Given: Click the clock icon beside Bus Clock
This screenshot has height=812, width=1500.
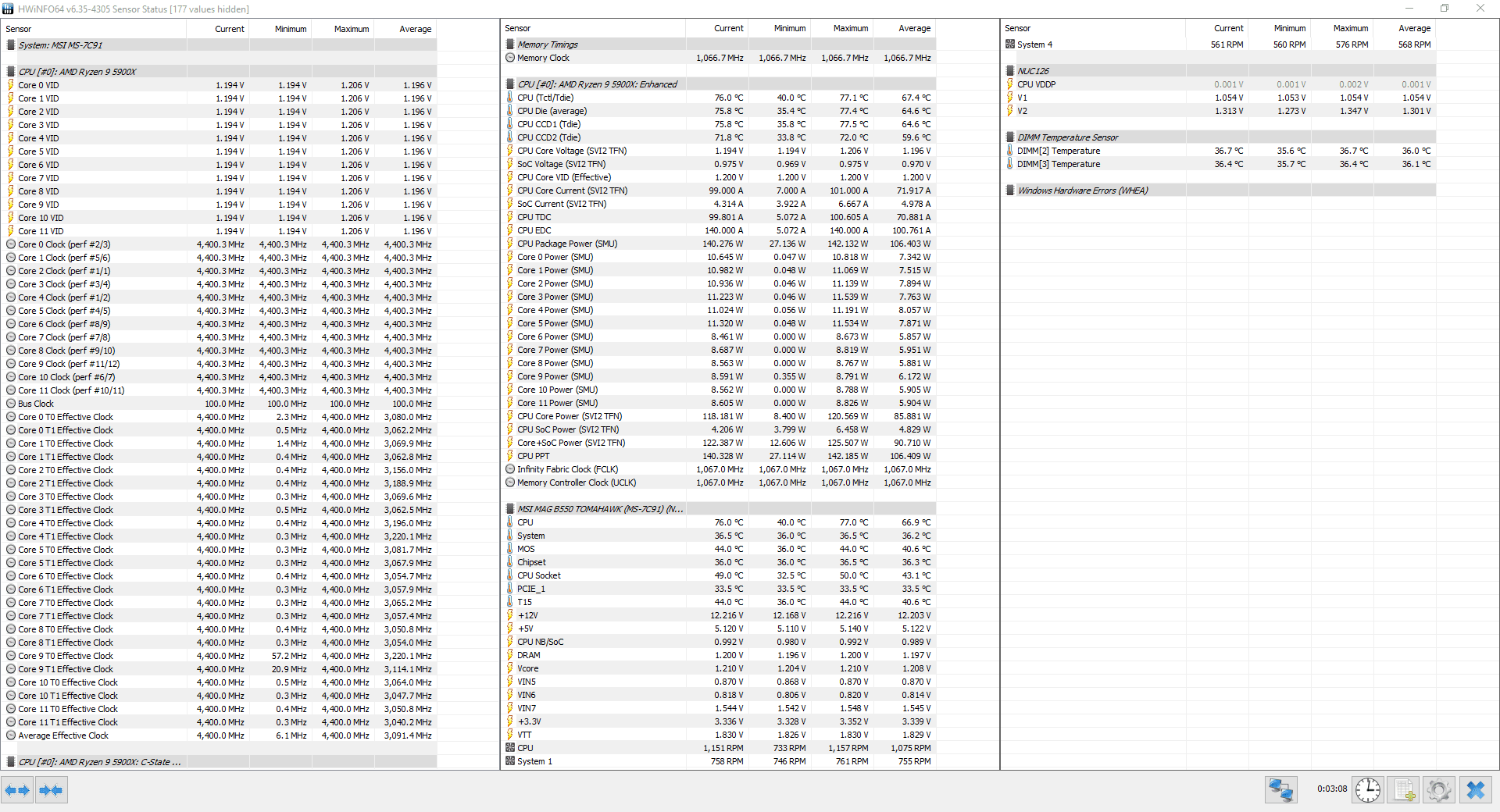Looking at the screenshot, I should (11, 404).
